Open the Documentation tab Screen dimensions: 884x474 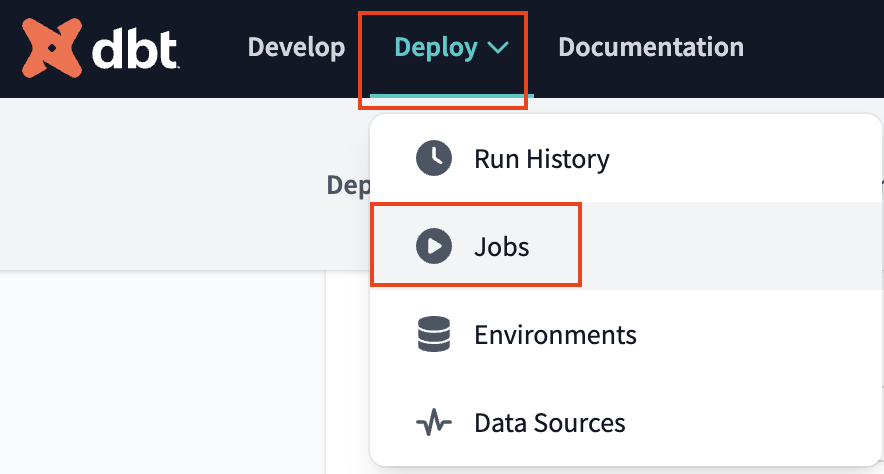[651, 47]
